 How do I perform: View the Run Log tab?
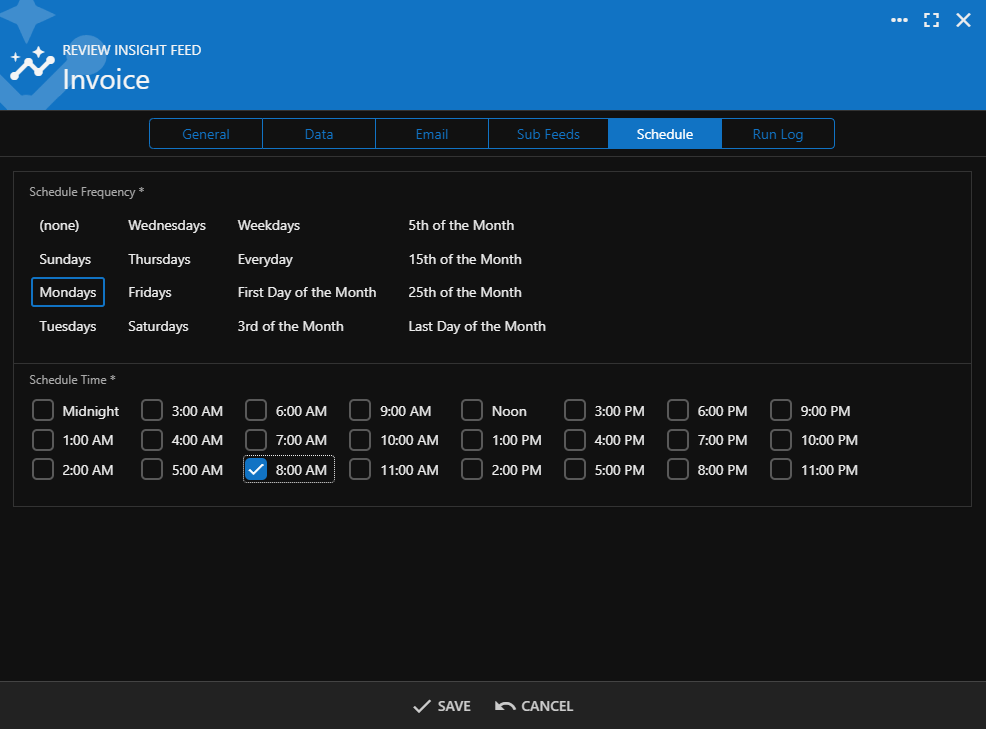click(778, 134)
